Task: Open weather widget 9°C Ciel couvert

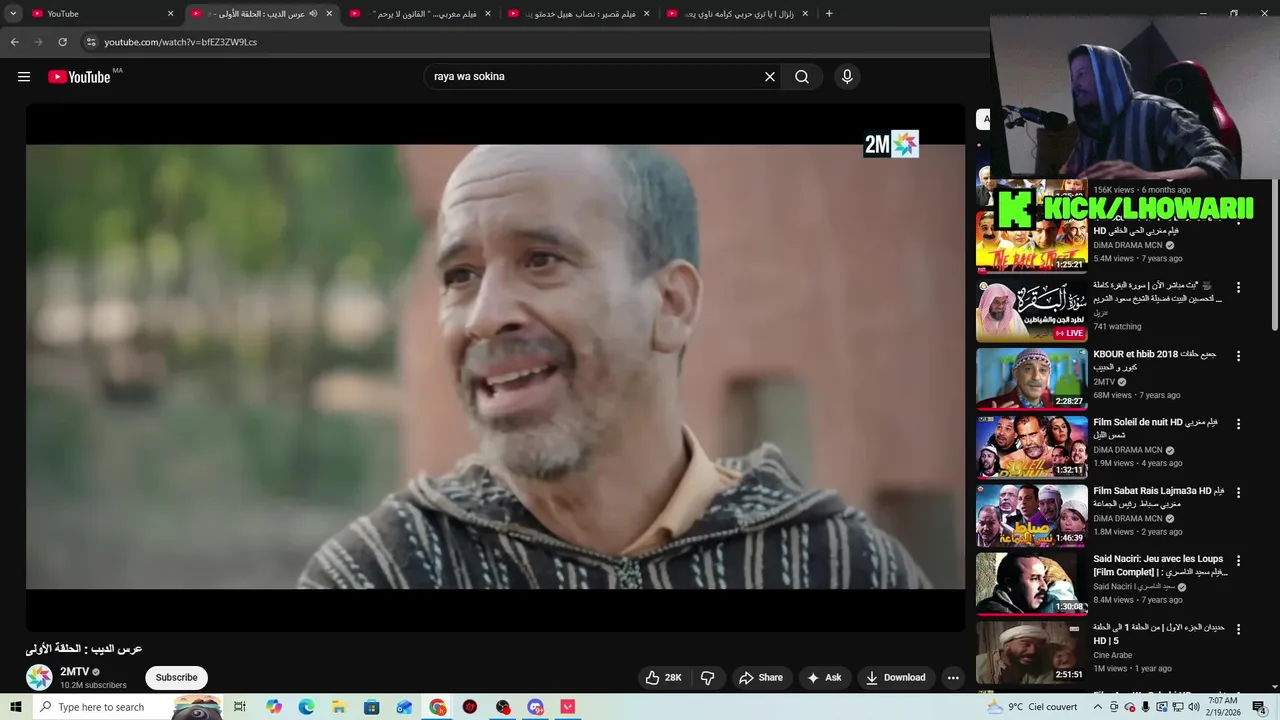Action: point(1032,707)
